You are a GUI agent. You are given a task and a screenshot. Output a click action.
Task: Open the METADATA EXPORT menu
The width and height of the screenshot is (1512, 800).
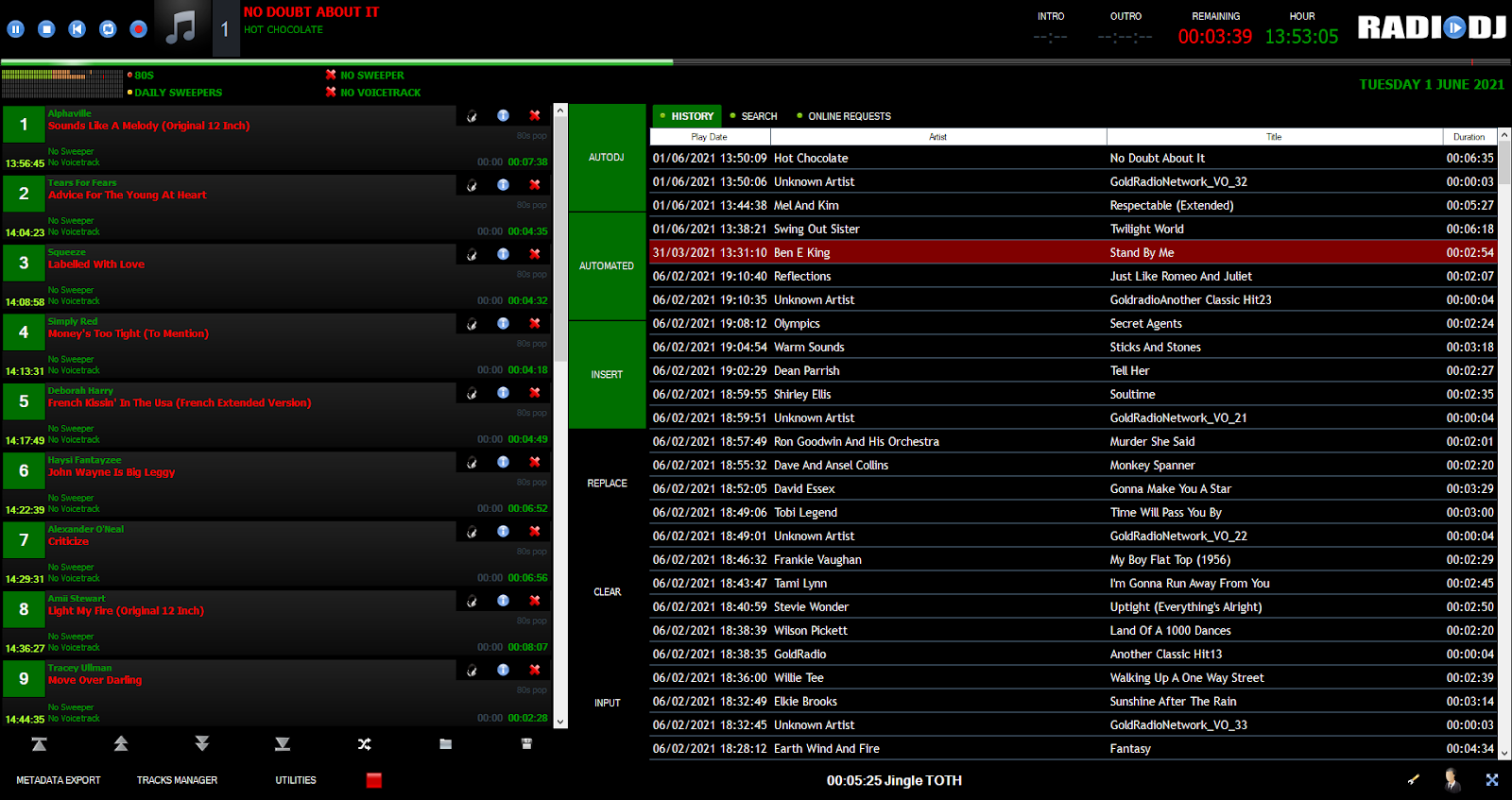59,780
